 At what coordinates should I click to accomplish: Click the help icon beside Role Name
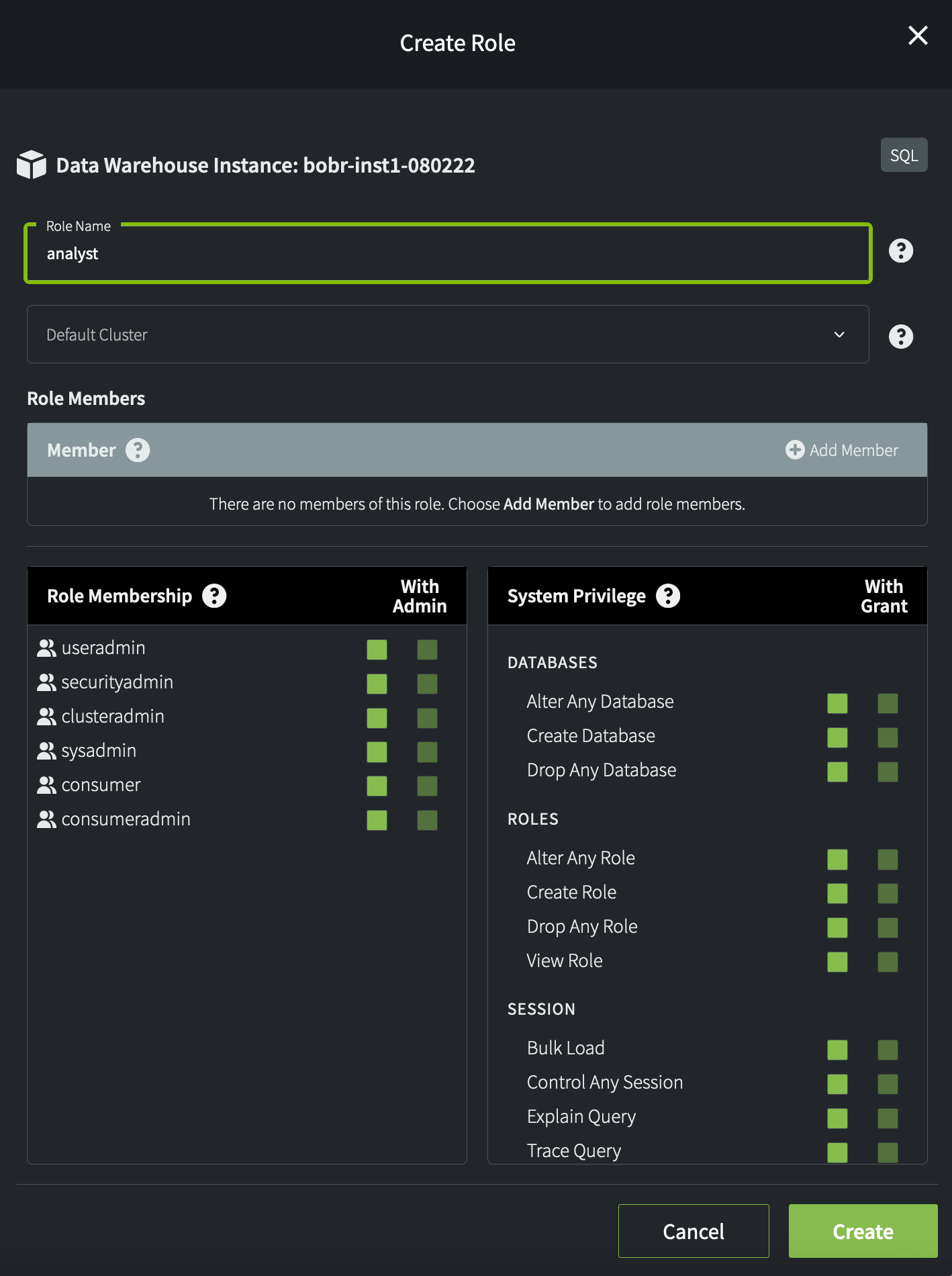pos(900,251)
